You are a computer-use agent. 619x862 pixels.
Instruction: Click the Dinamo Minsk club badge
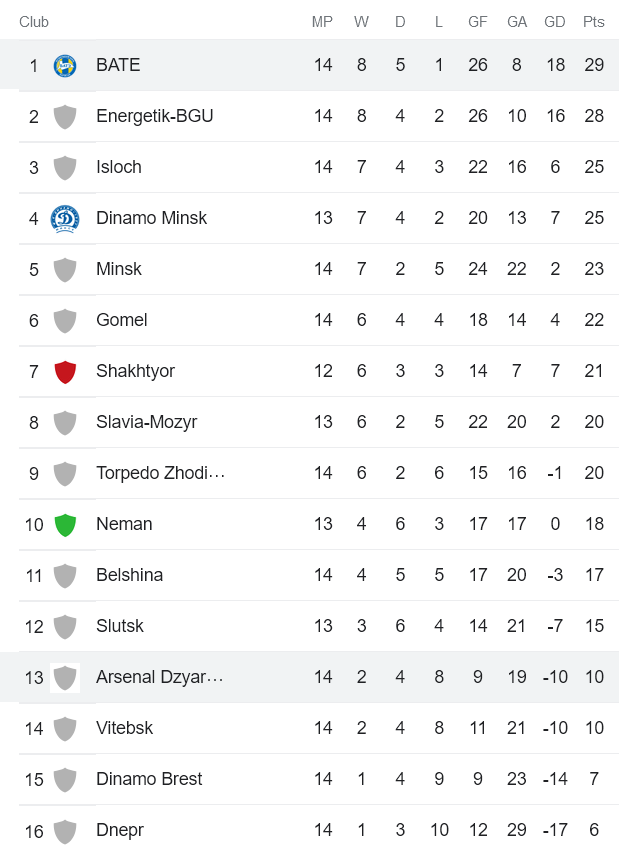[x=65, y=218]
